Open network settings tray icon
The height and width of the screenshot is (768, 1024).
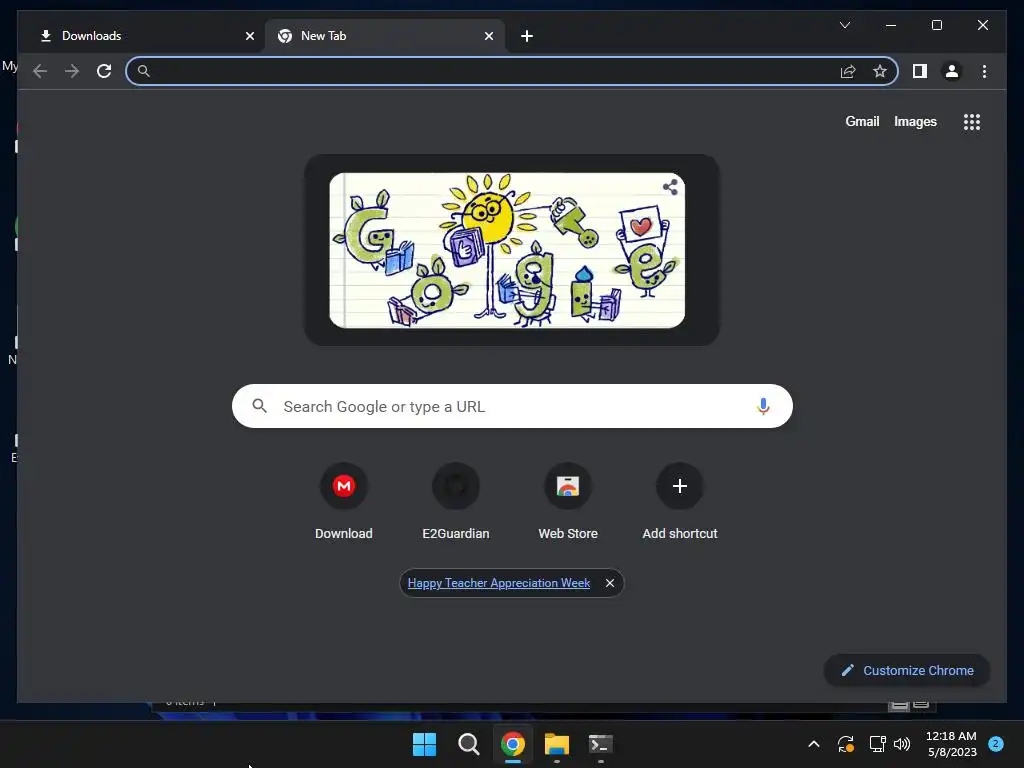click(877, 744)
